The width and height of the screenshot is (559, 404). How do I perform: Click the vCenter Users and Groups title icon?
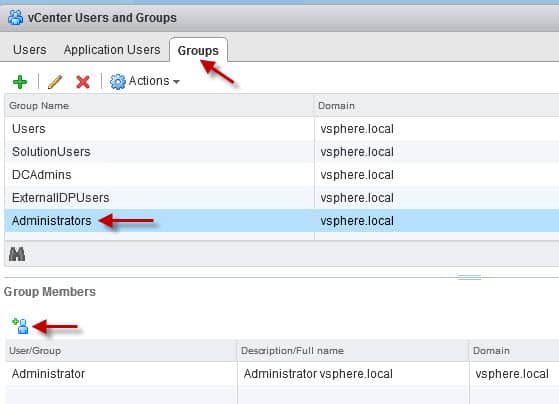pyautogui.click(x=15, y=17)
